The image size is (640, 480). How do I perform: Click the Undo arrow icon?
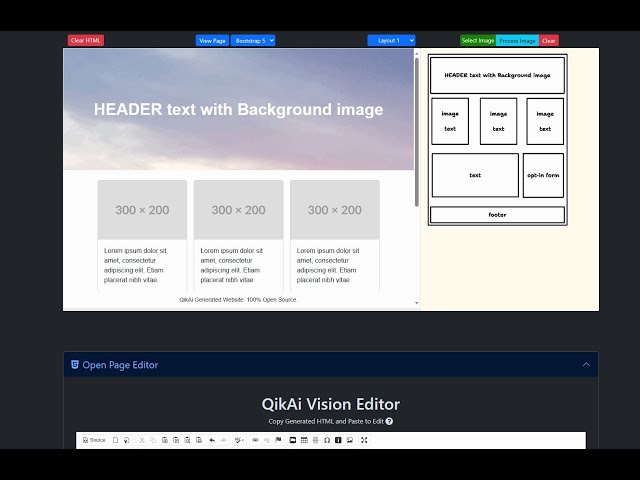[212, 440]
